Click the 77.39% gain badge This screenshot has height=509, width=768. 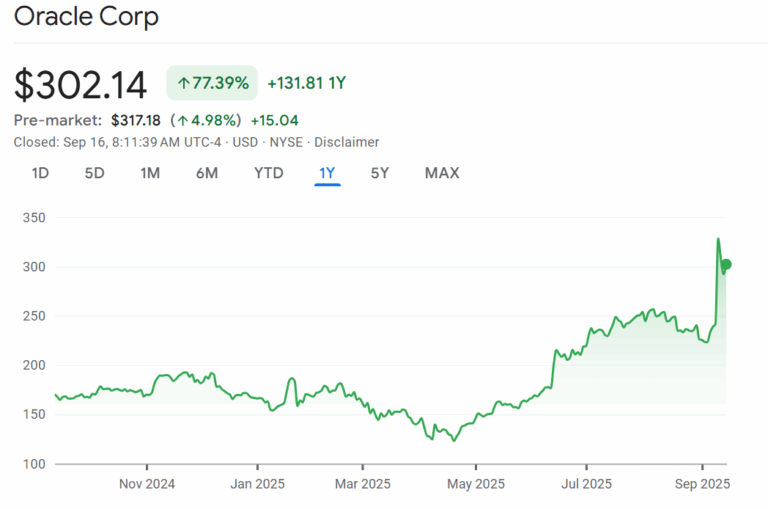(212, 83)
